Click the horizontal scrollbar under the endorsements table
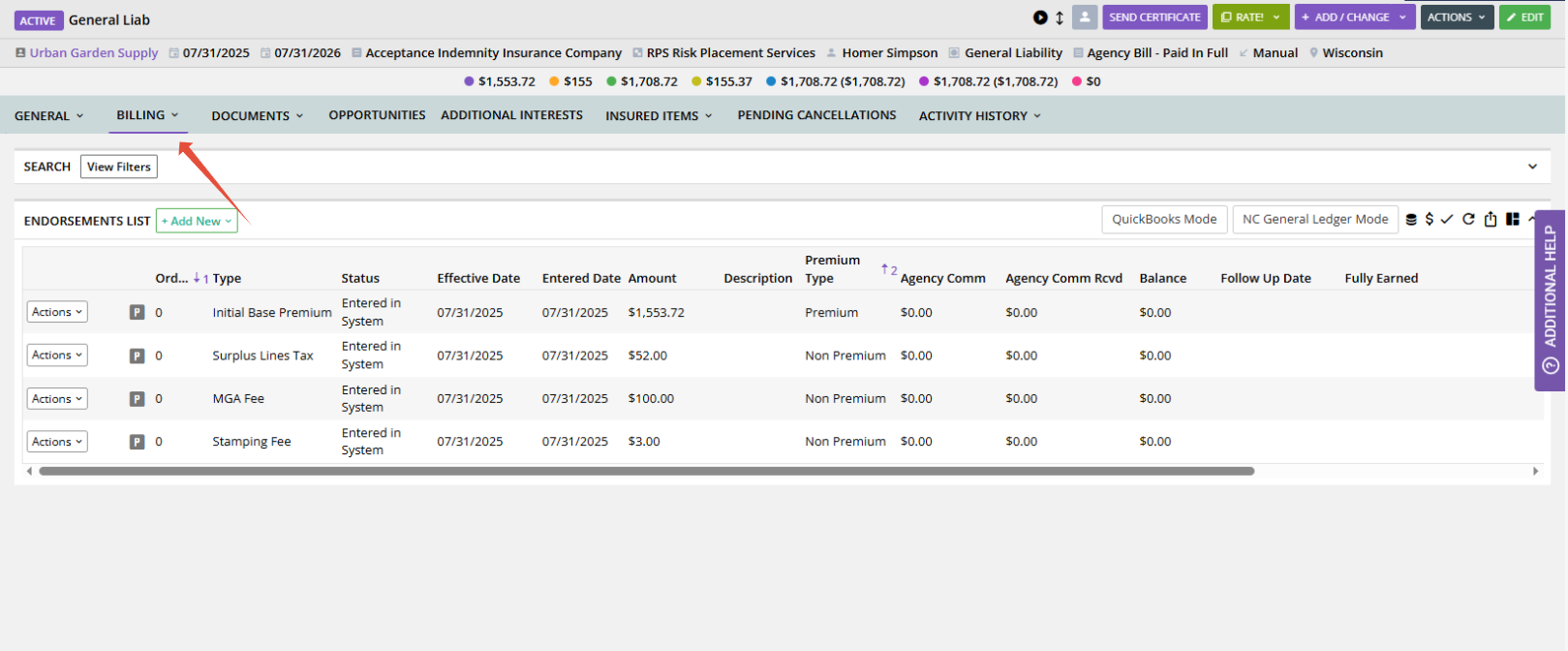 pyautogui.click(x=647, y=471)
